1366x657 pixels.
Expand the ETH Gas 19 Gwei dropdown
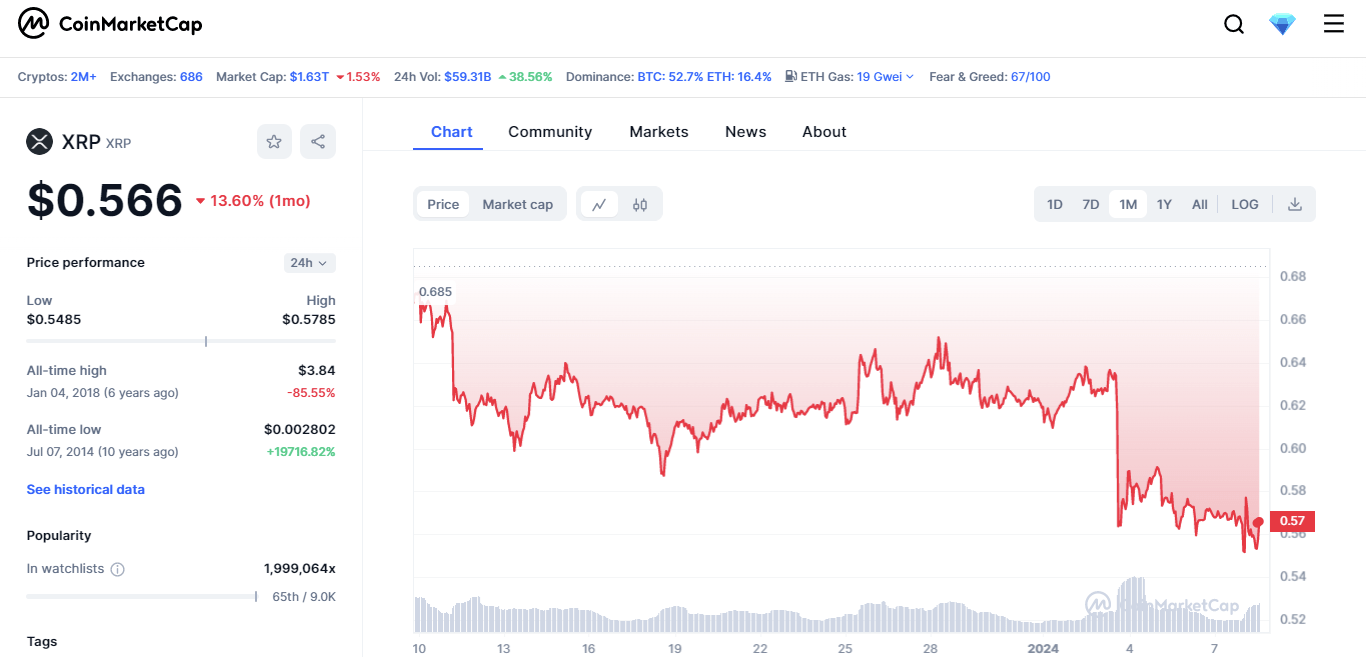pyautogui.click(x=885, y=77)
